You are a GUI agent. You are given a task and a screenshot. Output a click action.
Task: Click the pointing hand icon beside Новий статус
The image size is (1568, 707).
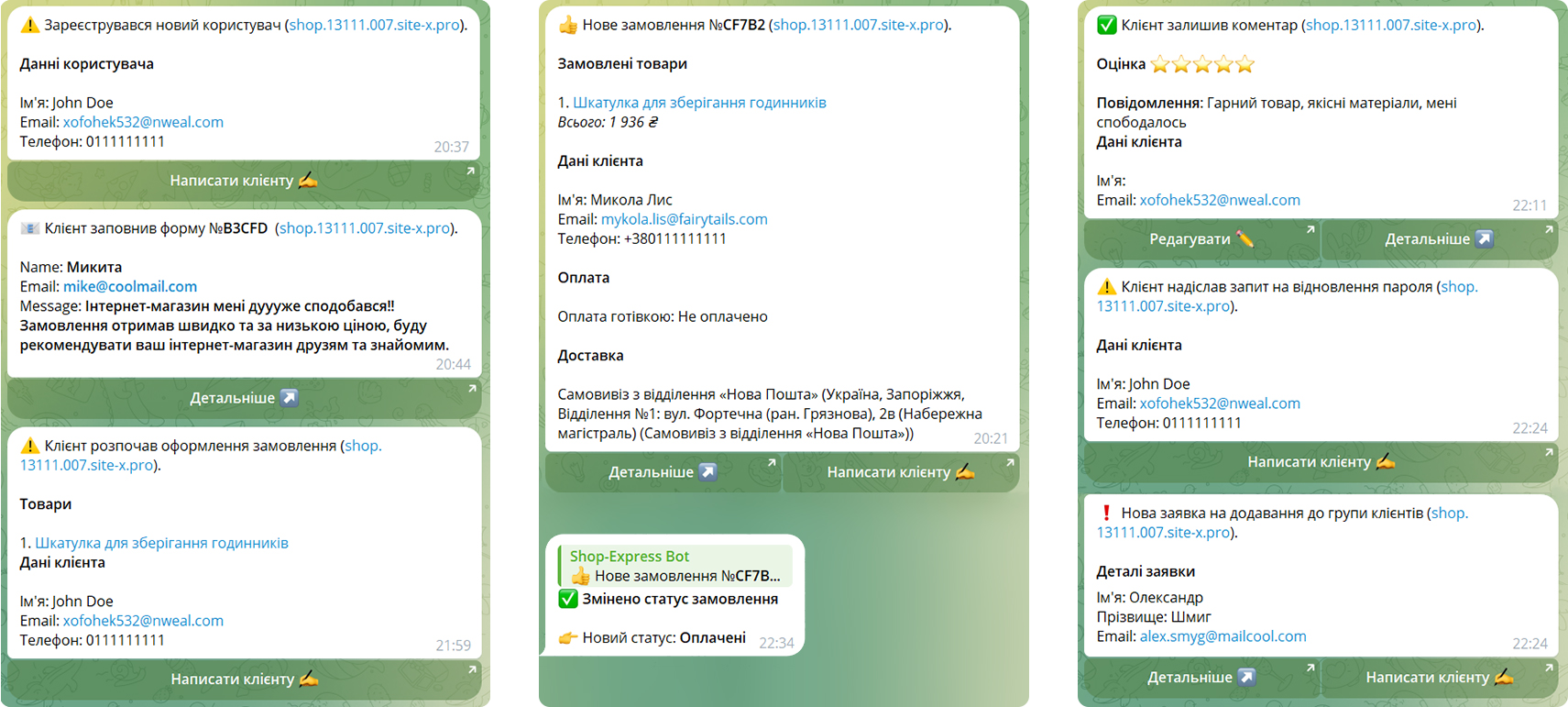click(568, 638)
